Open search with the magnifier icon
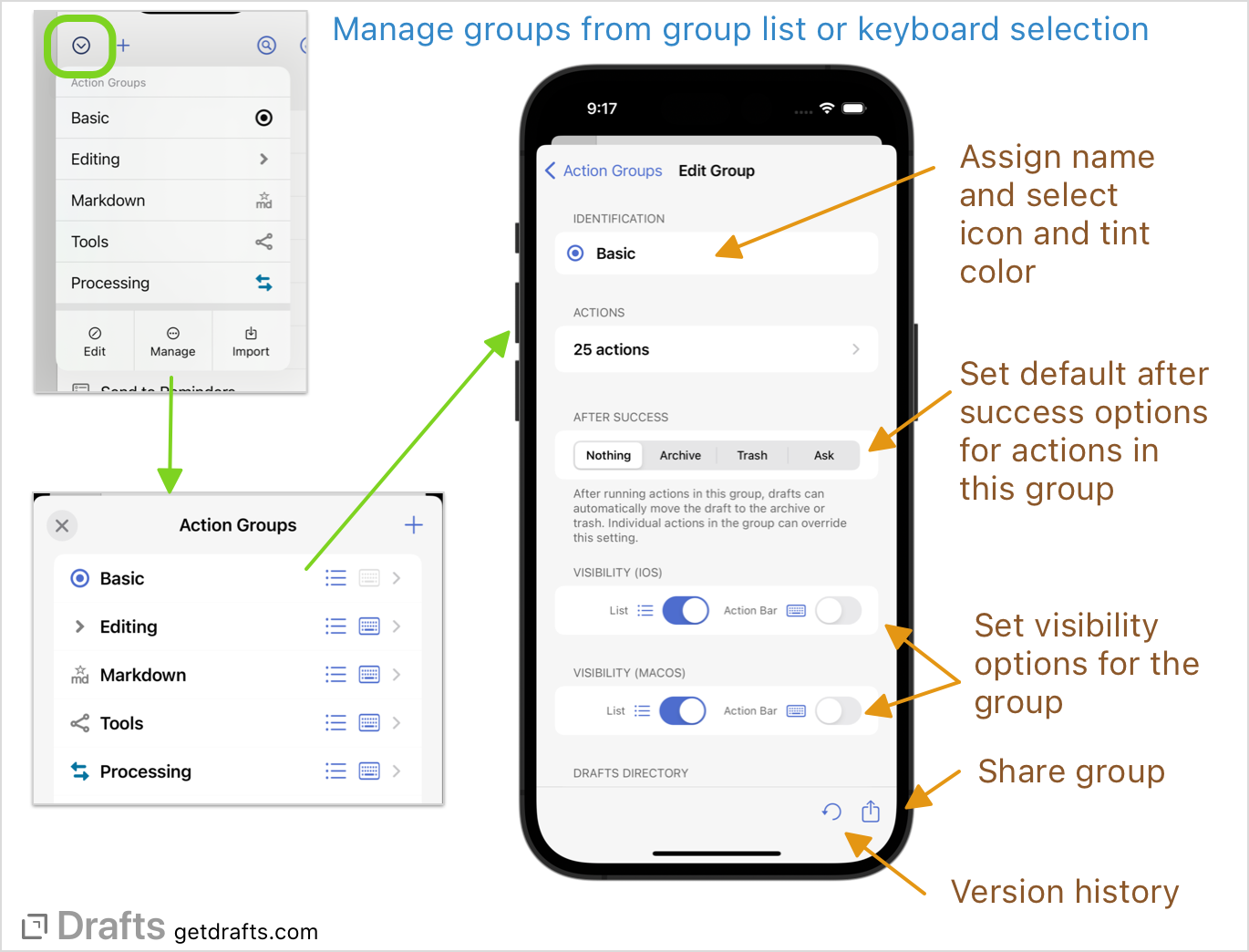This screenshot has height=952, width=1249. pyautogui.click(x=266, y=46)
